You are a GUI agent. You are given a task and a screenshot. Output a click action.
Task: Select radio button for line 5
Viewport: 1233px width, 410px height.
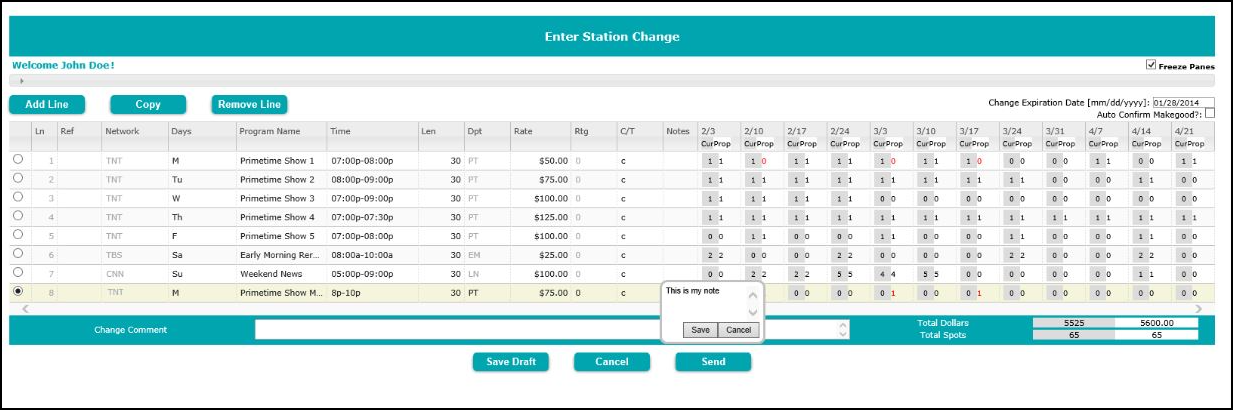coord(18,235)
